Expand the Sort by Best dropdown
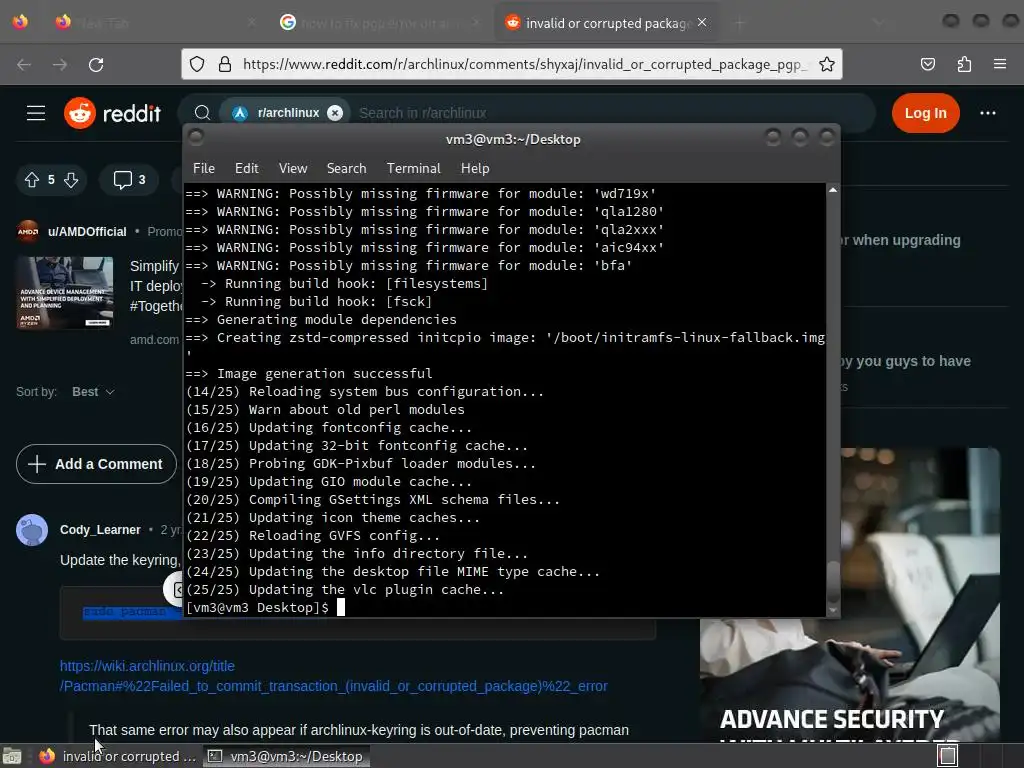 93,392
